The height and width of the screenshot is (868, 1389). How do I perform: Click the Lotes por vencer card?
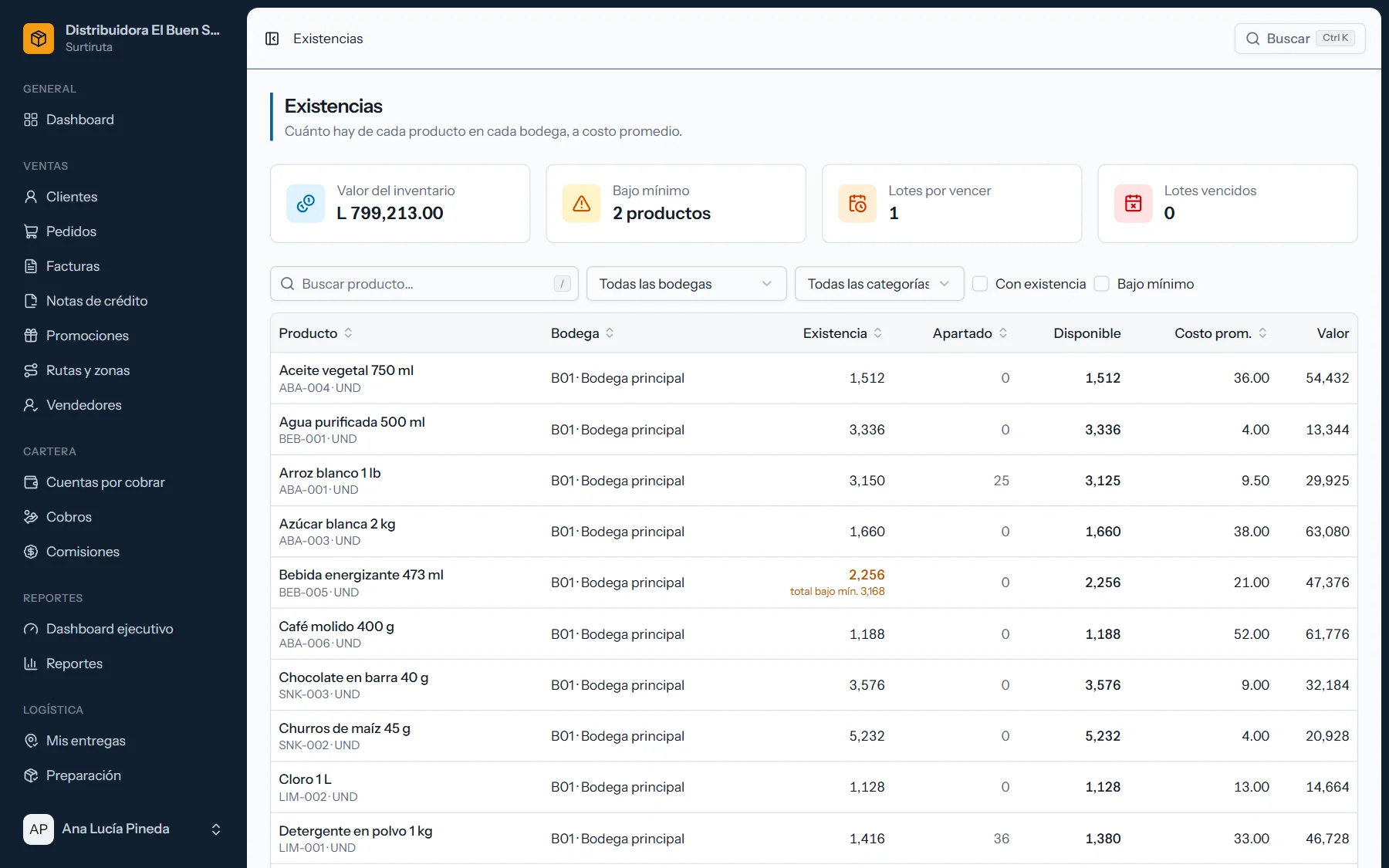coord(951,204)
